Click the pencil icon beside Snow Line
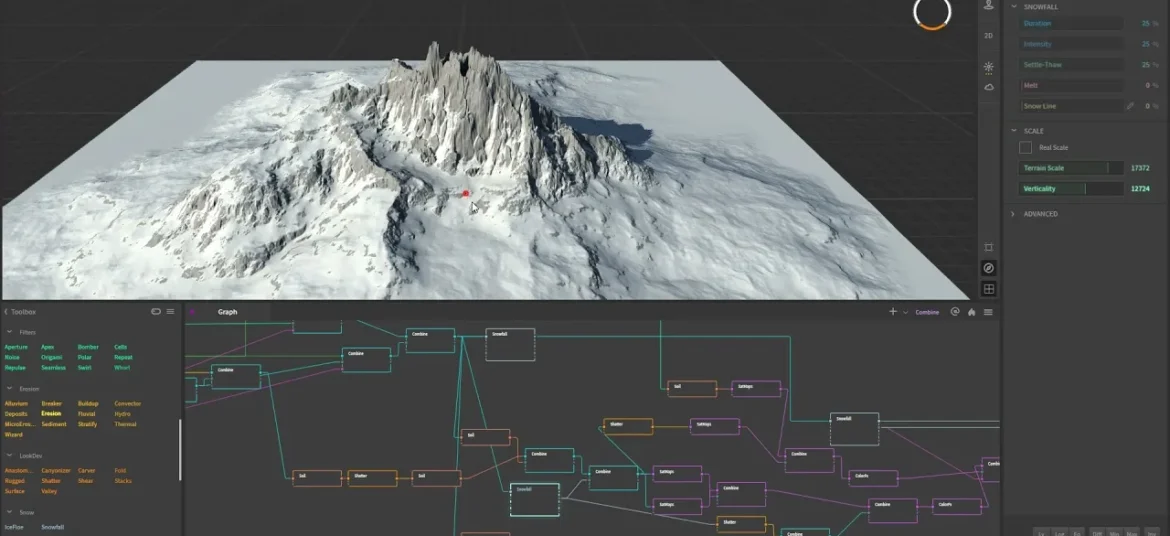The image size is (1170, 536). pyautogui.click(x=1130, y=106)
